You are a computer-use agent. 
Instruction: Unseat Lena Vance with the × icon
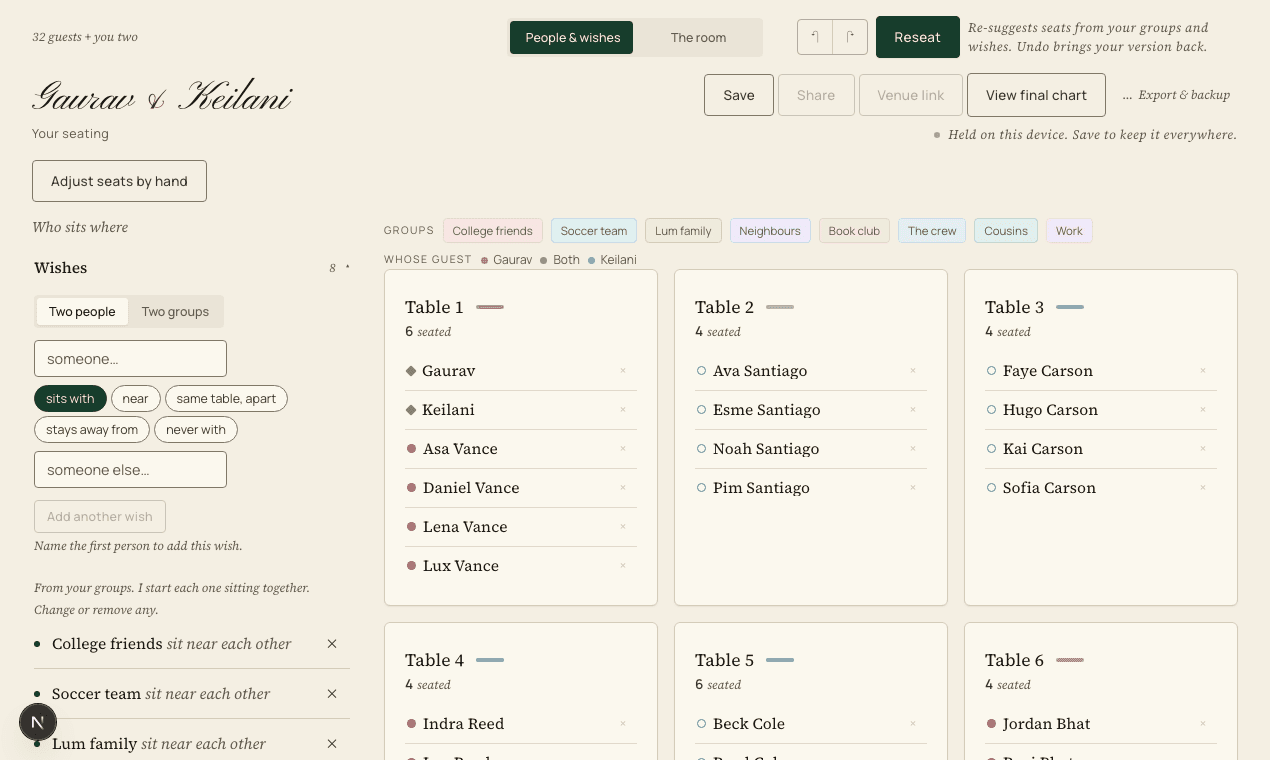[x=623, y=527]
